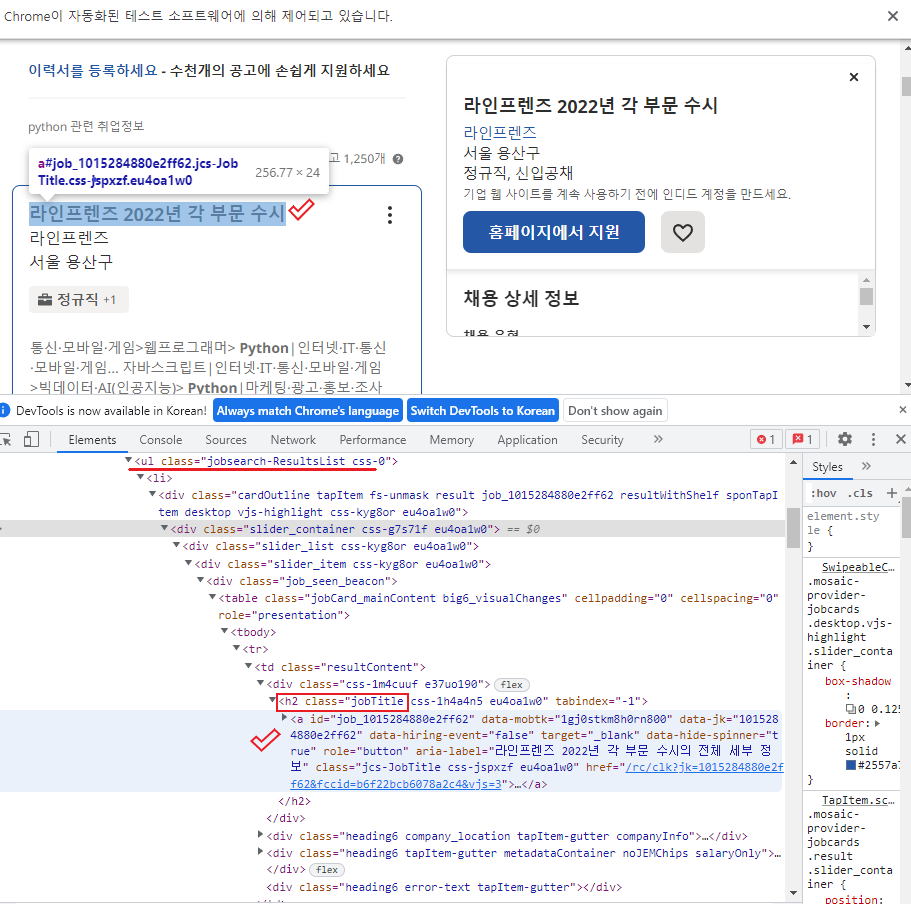The width and height of the screenshot is (911, 904).
Task: Open DevTools settings gear
Action: (x=845, y=439)
